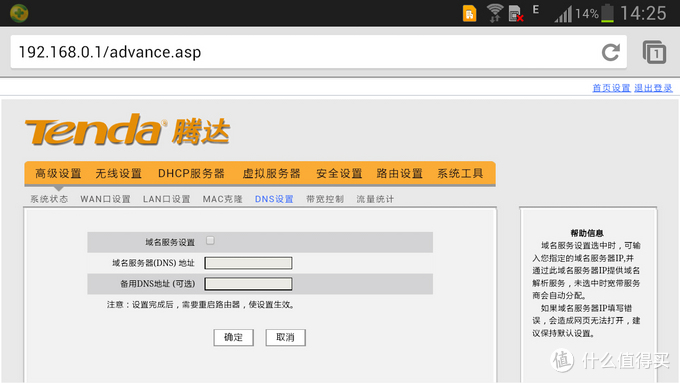Click the 退出登录 logout link

click(653, 88)
